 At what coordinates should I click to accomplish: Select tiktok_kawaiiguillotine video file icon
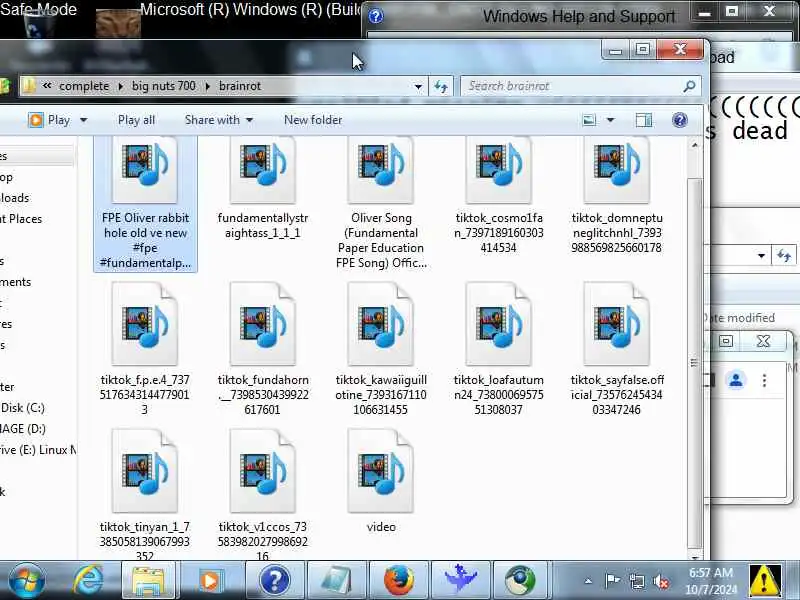coord(381,323)
